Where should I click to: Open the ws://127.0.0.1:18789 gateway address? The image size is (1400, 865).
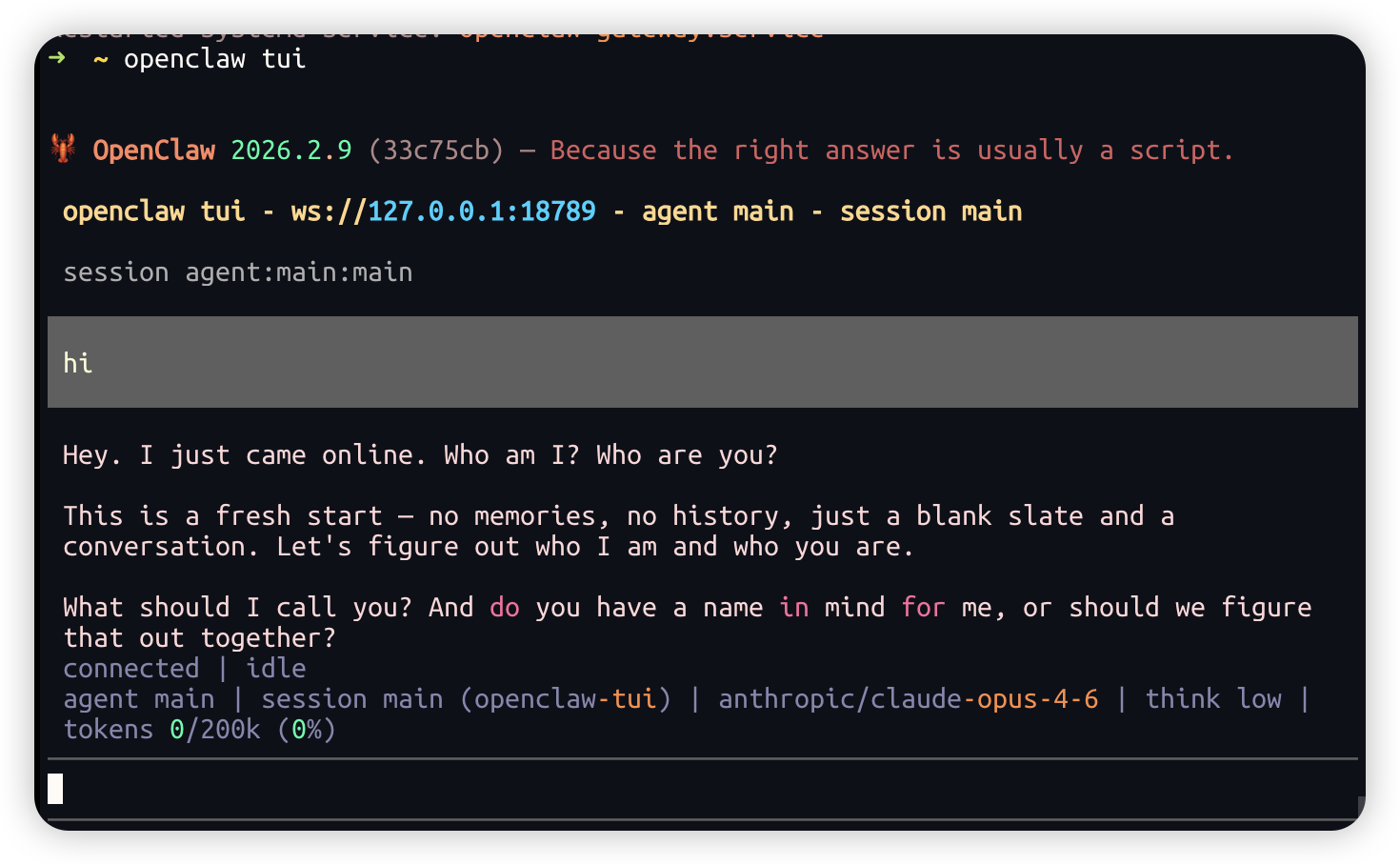point(443,211)
